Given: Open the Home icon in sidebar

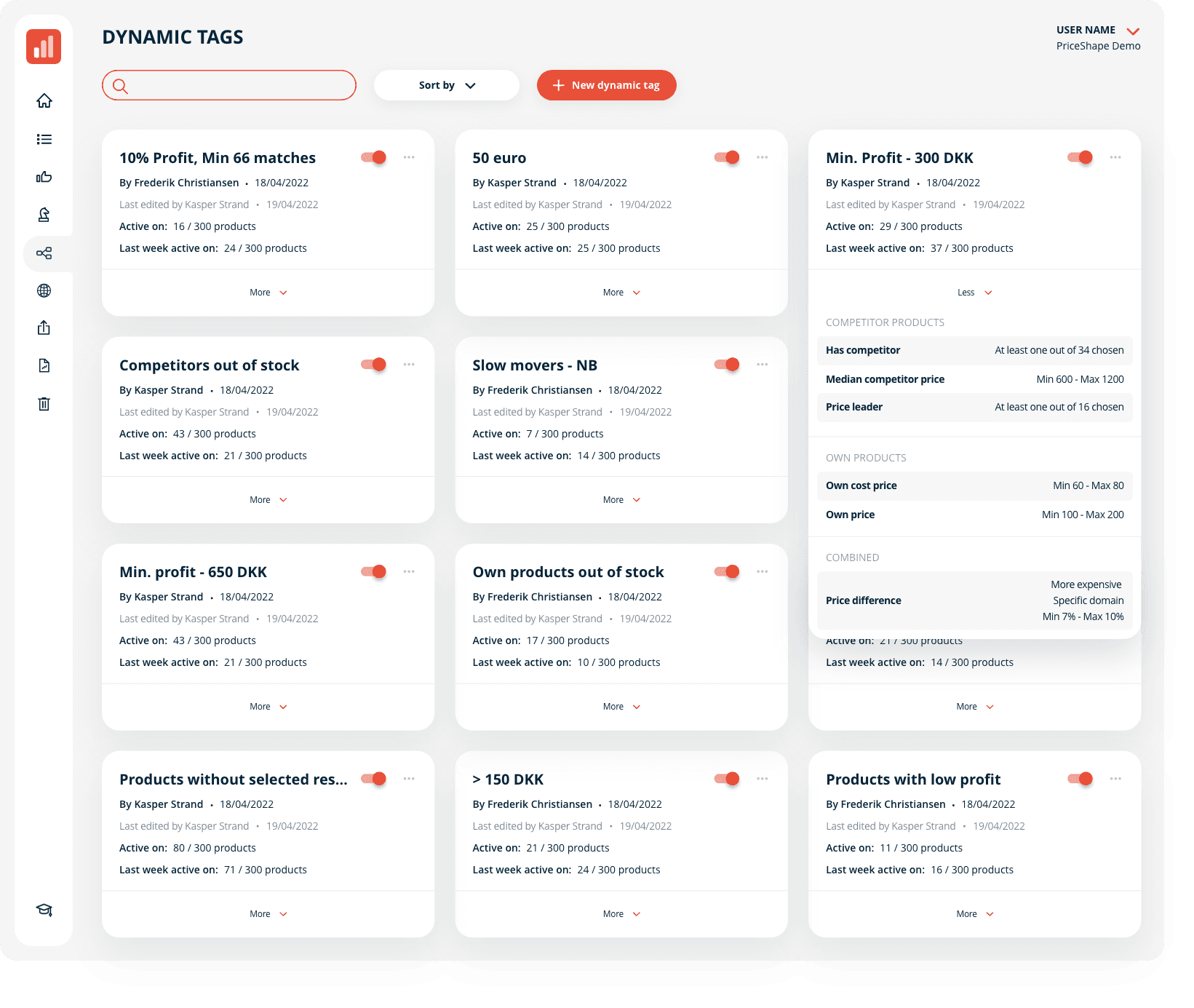Looking at the screenshot, I should pos(44,100).
